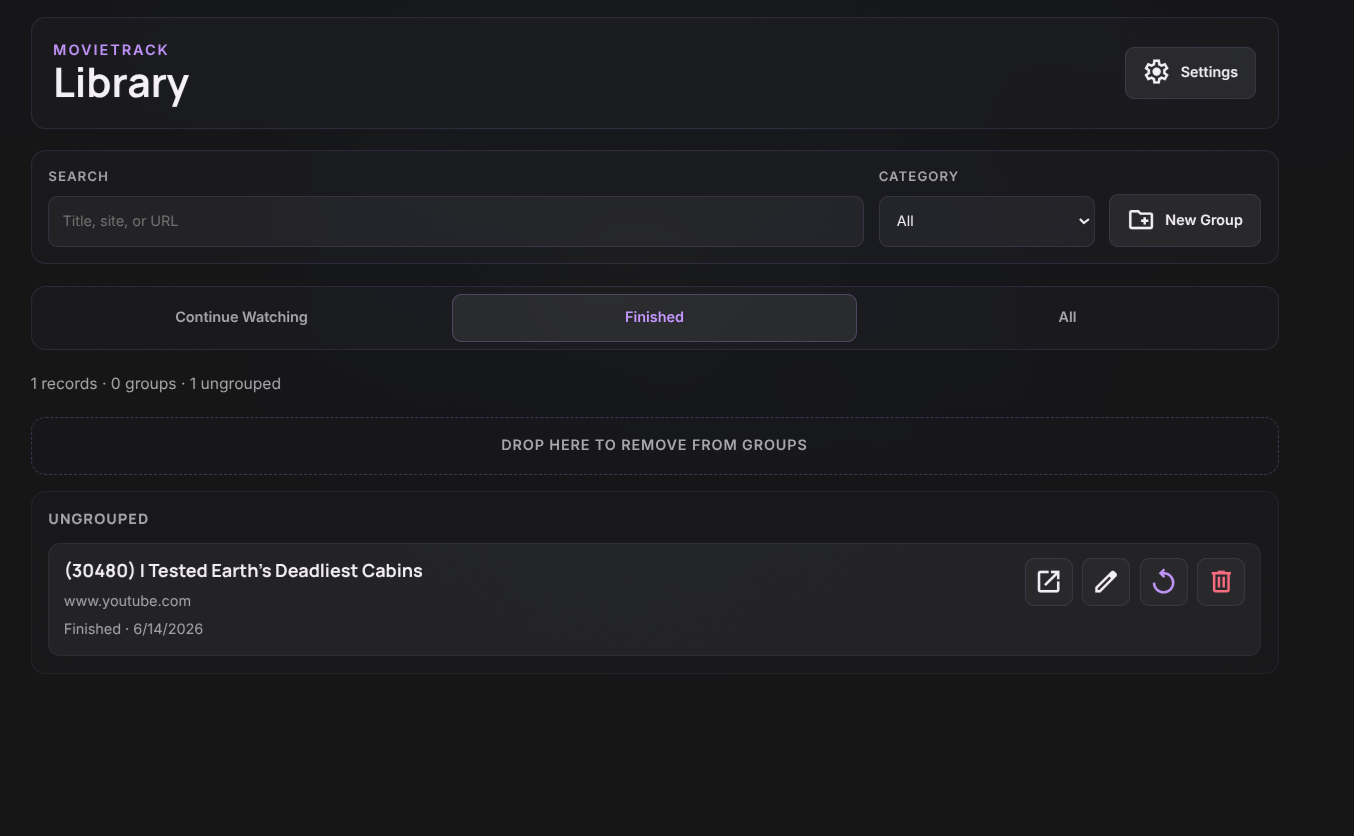Click the MovieTrack brand label
The height and width of the screenshot is (836, 1354).
(111, 50)
